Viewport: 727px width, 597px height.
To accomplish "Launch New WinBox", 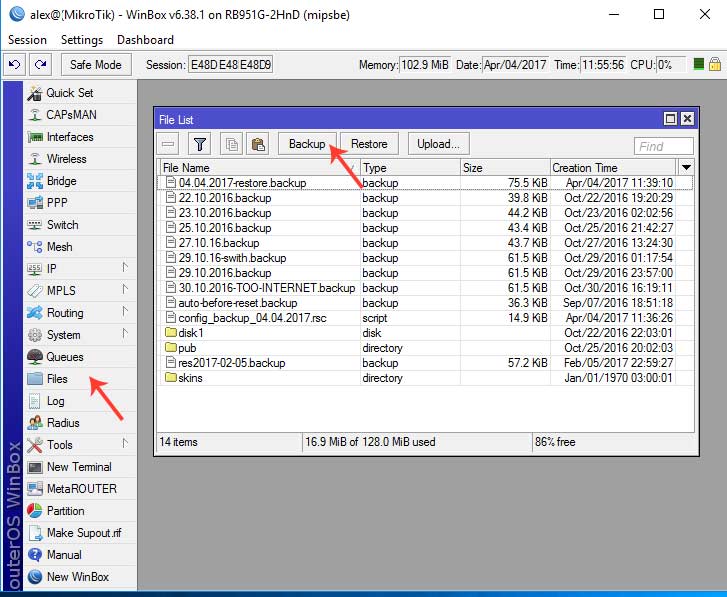I will pyautogui.click(x=80, y=577).
